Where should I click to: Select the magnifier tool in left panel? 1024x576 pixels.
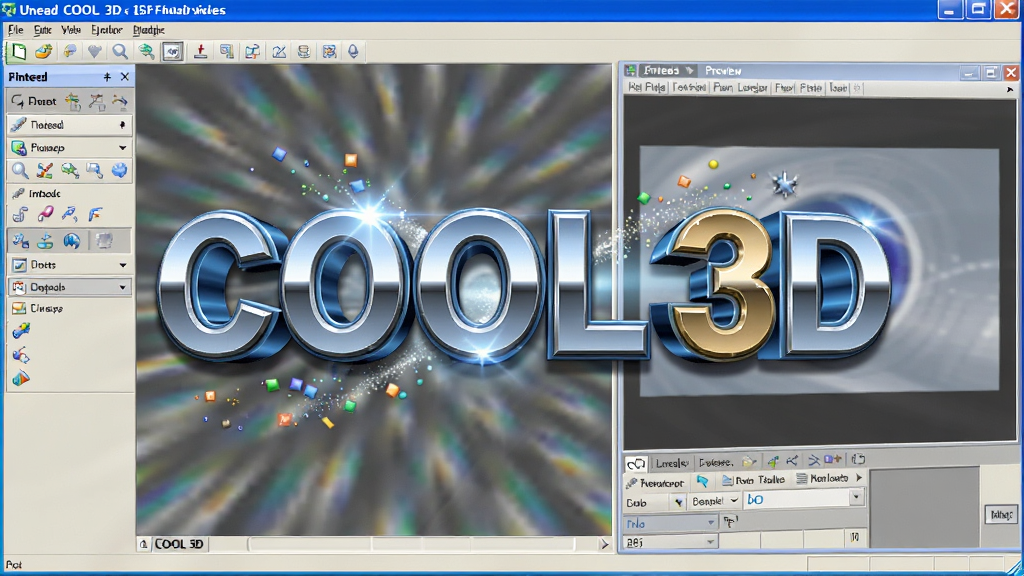point(20,171)
